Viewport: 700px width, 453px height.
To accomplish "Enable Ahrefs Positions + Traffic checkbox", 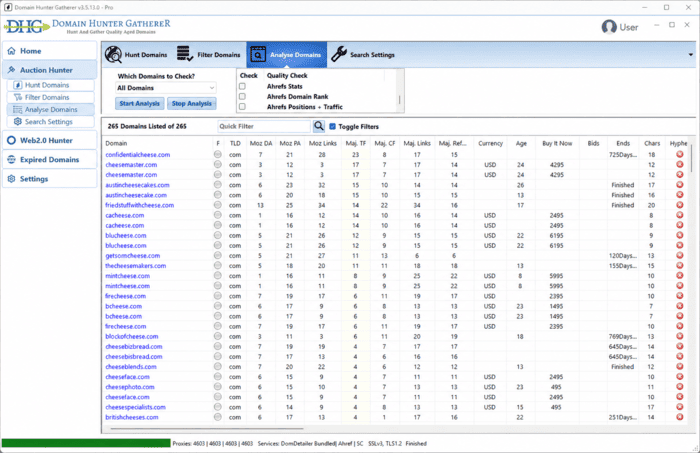I will (x=242, y=107).
